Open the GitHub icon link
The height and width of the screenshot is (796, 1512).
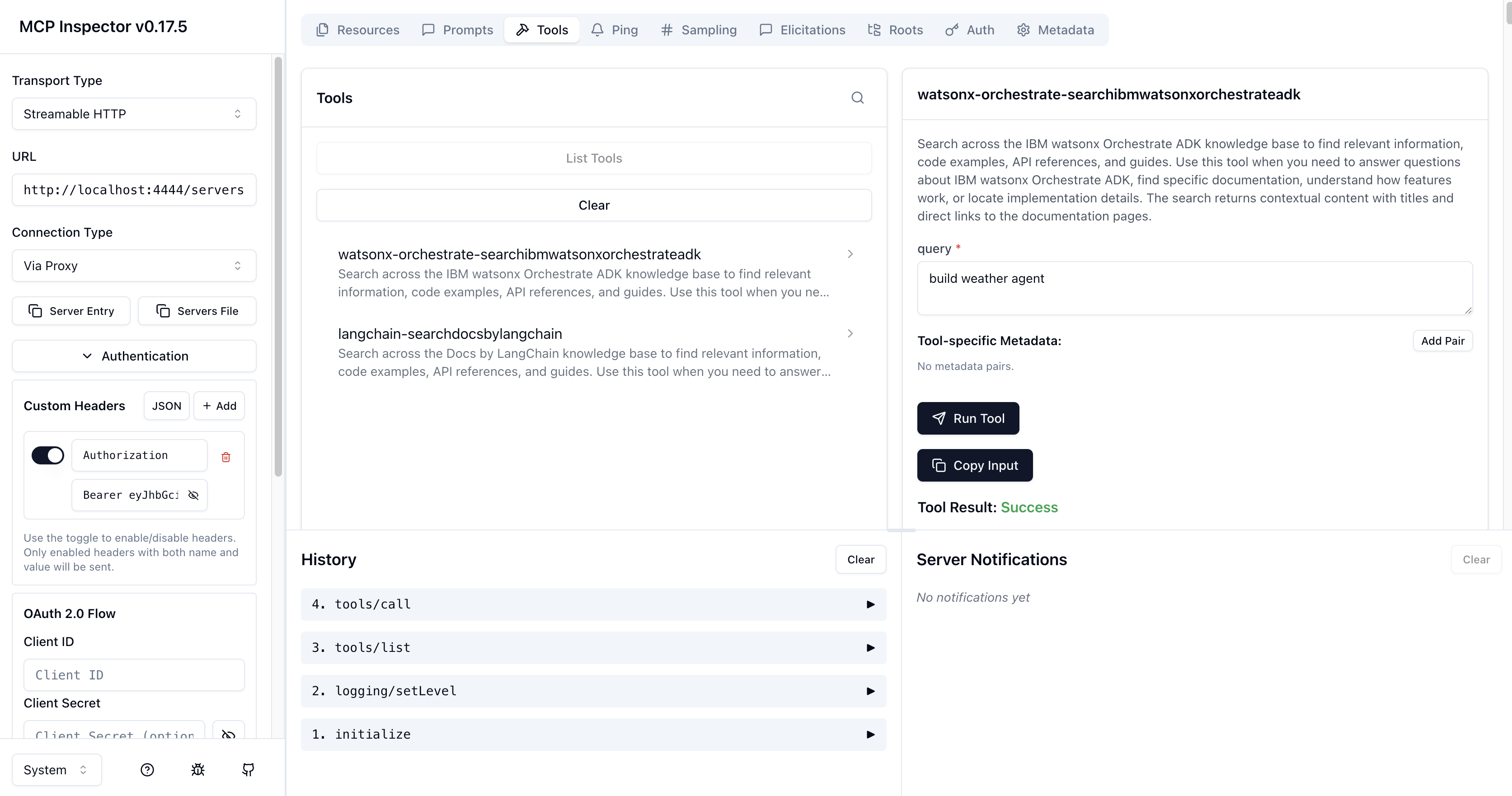[x=248, y=770]
